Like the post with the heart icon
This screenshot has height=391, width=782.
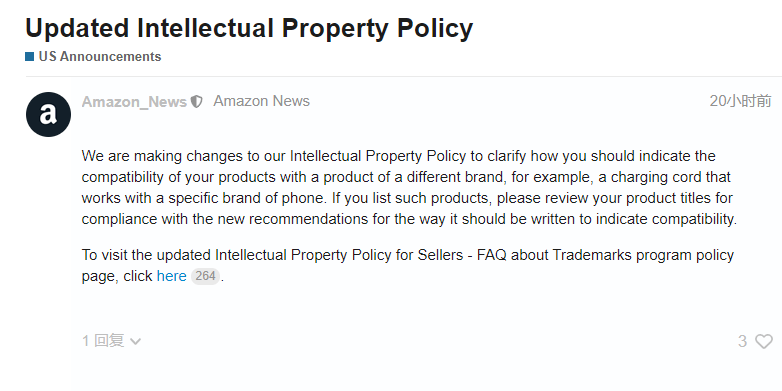click(x=764, y=342)
